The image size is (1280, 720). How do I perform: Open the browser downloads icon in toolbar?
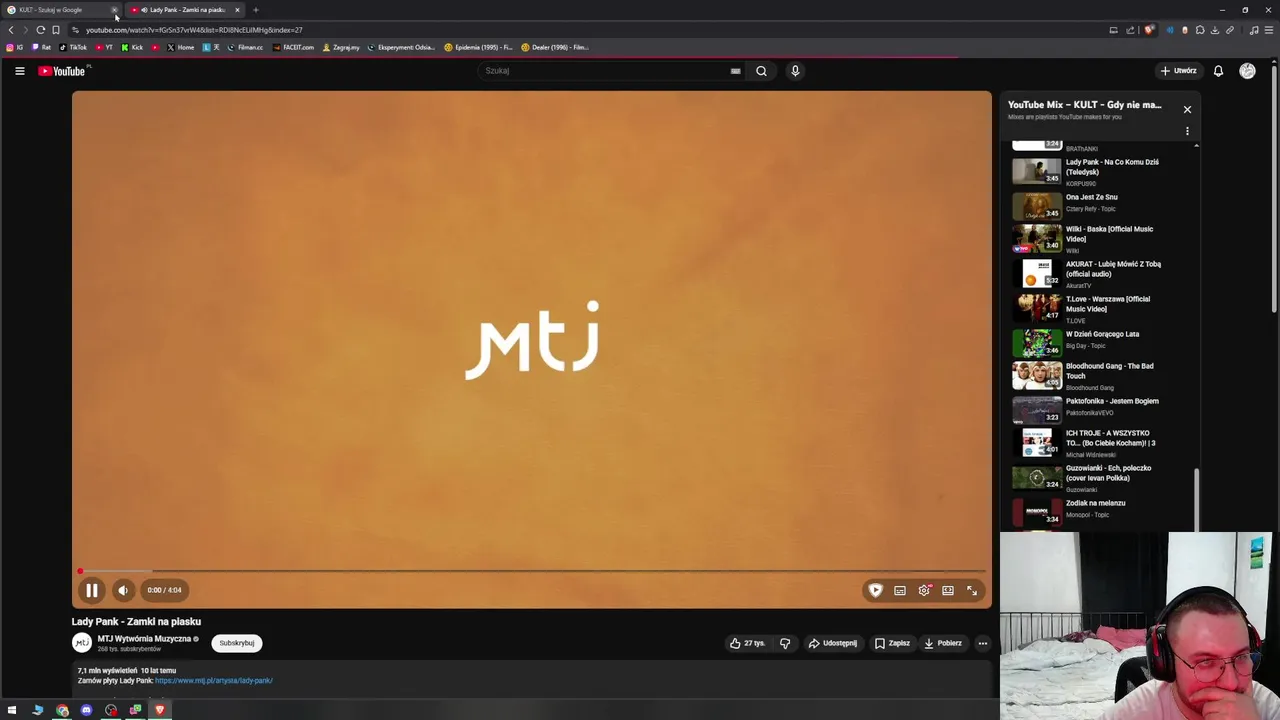[1215, 30]
